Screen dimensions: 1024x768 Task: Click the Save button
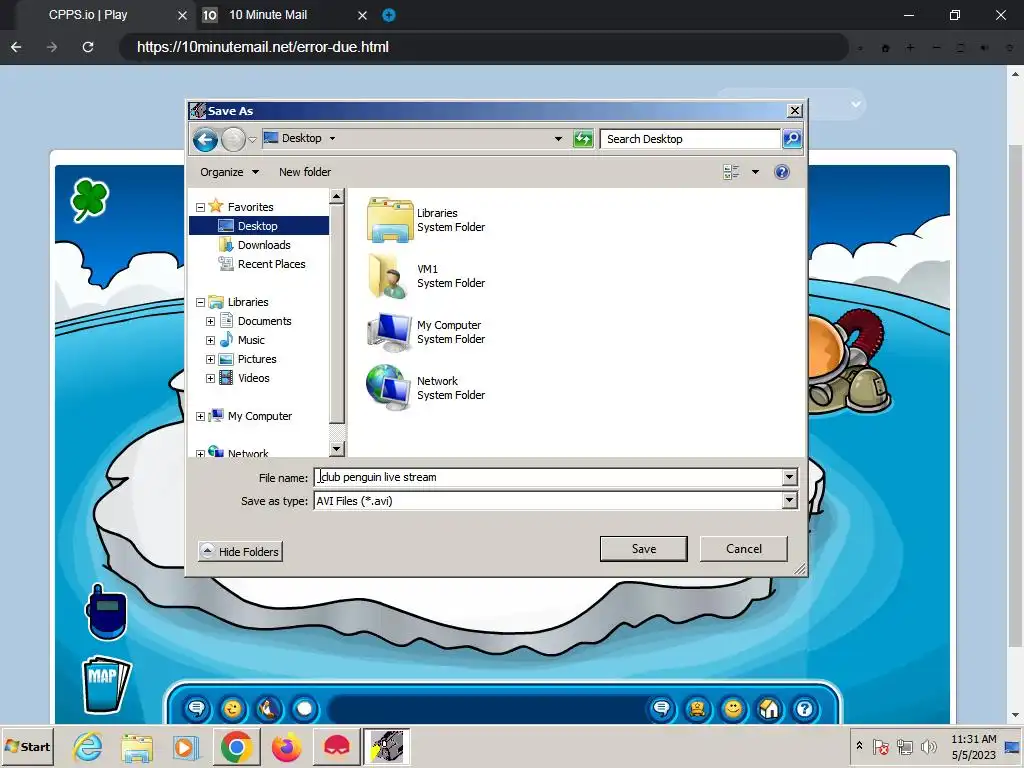tap(643, 549)
